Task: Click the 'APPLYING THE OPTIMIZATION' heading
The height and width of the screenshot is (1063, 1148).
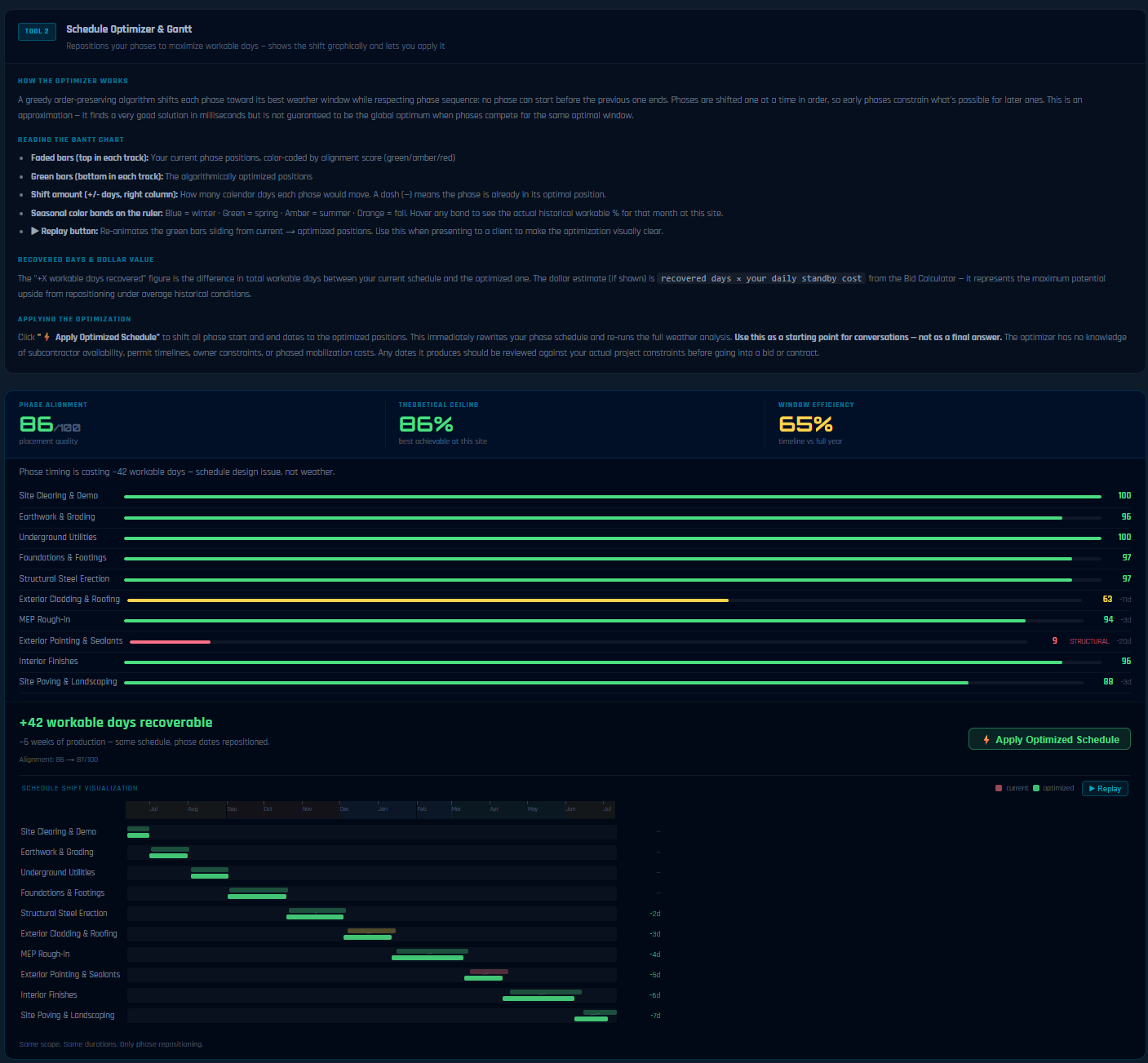Action: [x=74, y=319]
